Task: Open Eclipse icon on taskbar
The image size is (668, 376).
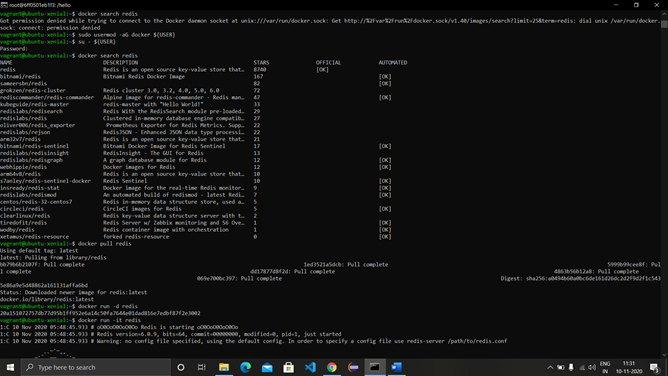Action: [353, 367]
